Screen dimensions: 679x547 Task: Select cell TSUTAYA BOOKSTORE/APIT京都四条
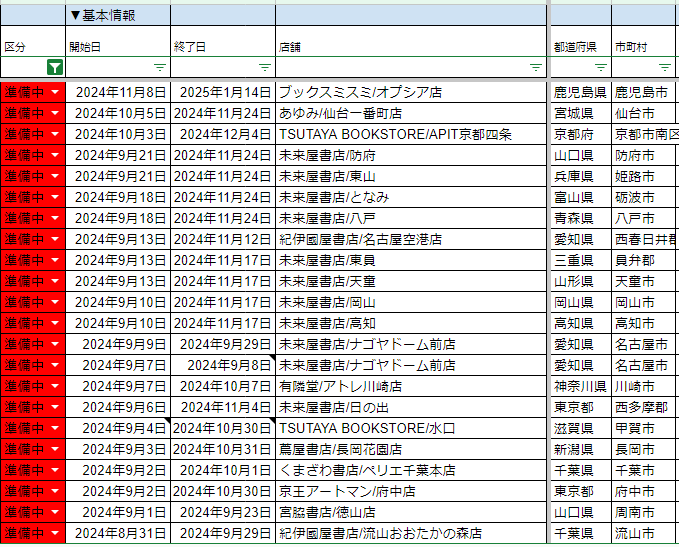(x=411, y=134)
